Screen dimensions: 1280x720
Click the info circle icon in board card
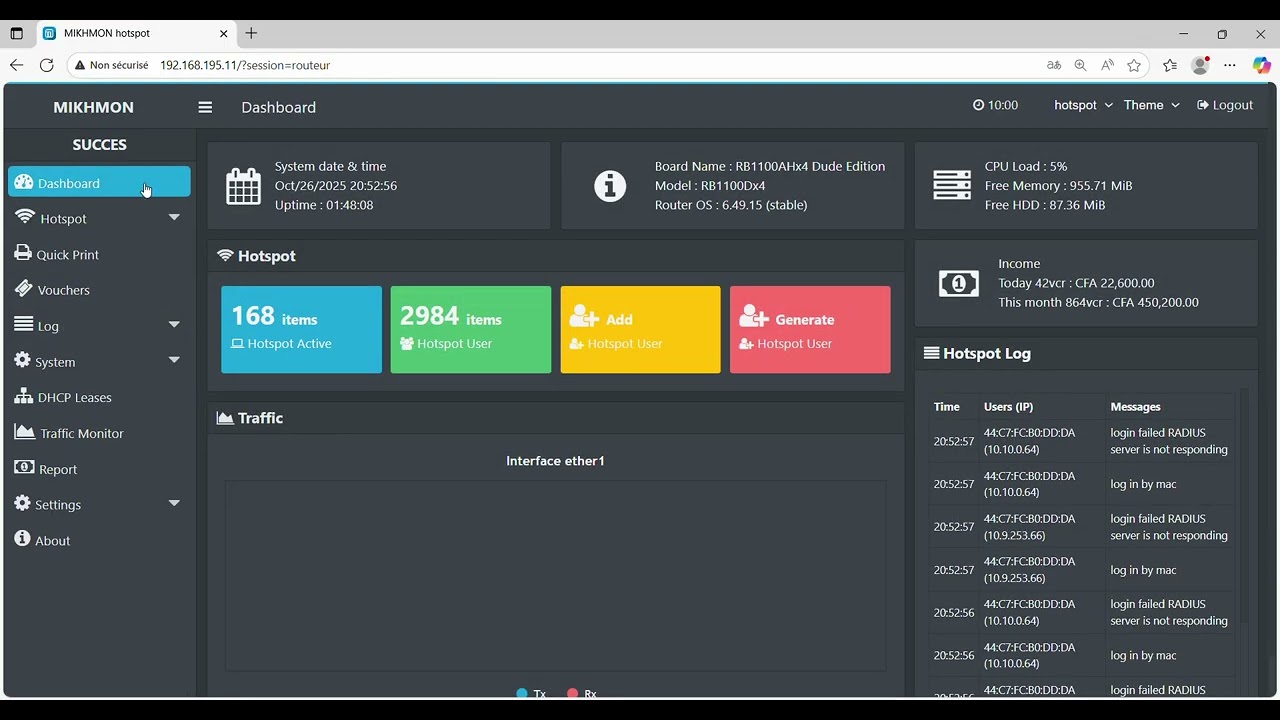610,186
